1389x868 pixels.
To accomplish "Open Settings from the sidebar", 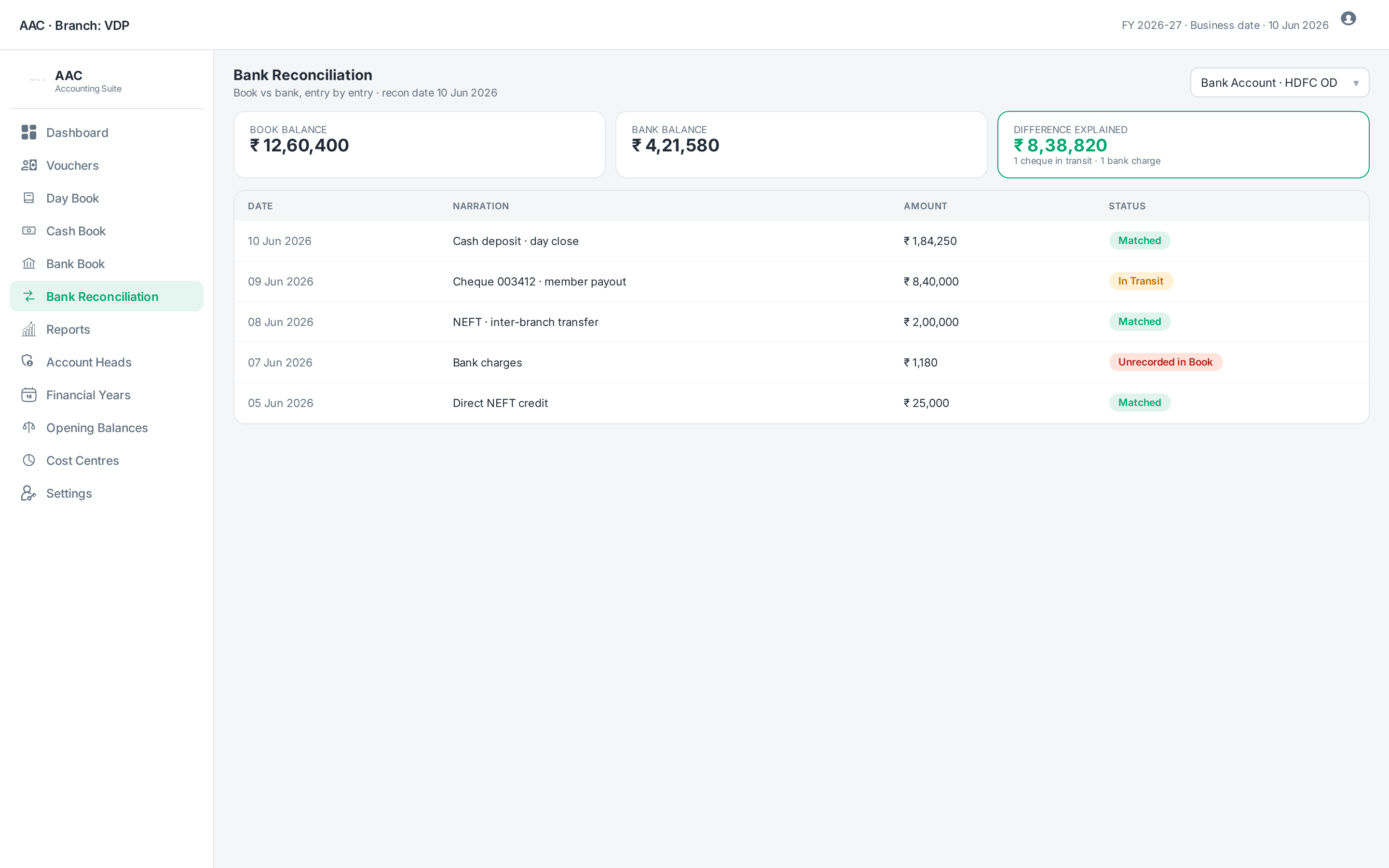I will click(x=107, y=493).
